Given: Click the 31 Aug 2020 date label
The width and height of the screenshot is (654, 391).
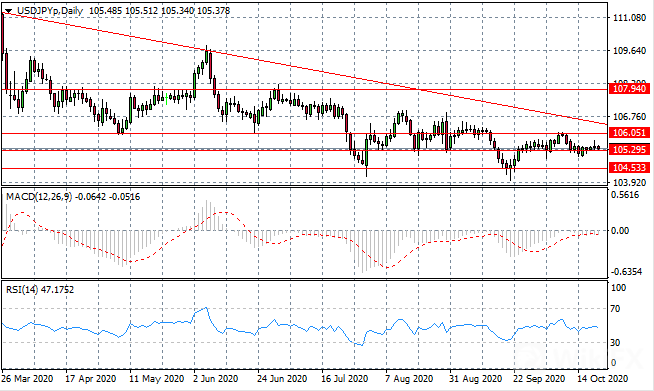Looking at the screenshot, I should (475, 379).
